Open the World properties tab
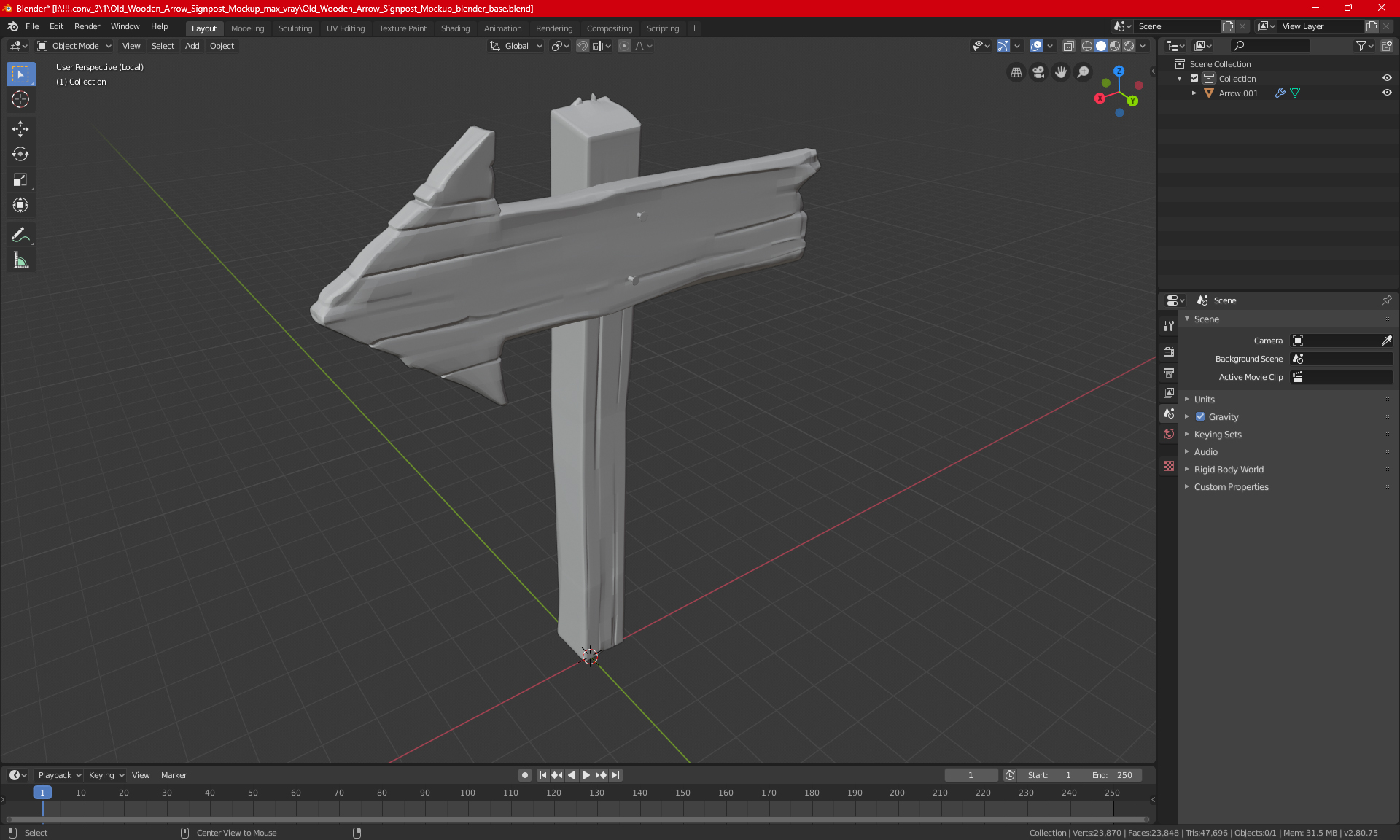This screenshot has height=840, width=1400. (1169, 434)
